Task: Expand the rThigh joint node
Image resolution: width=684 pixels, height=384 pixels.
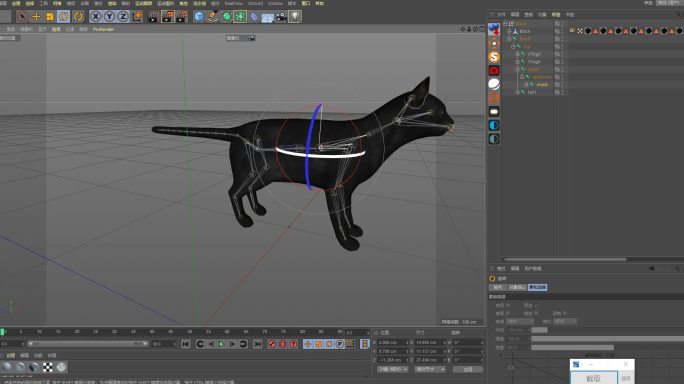Action: (517, 54)
